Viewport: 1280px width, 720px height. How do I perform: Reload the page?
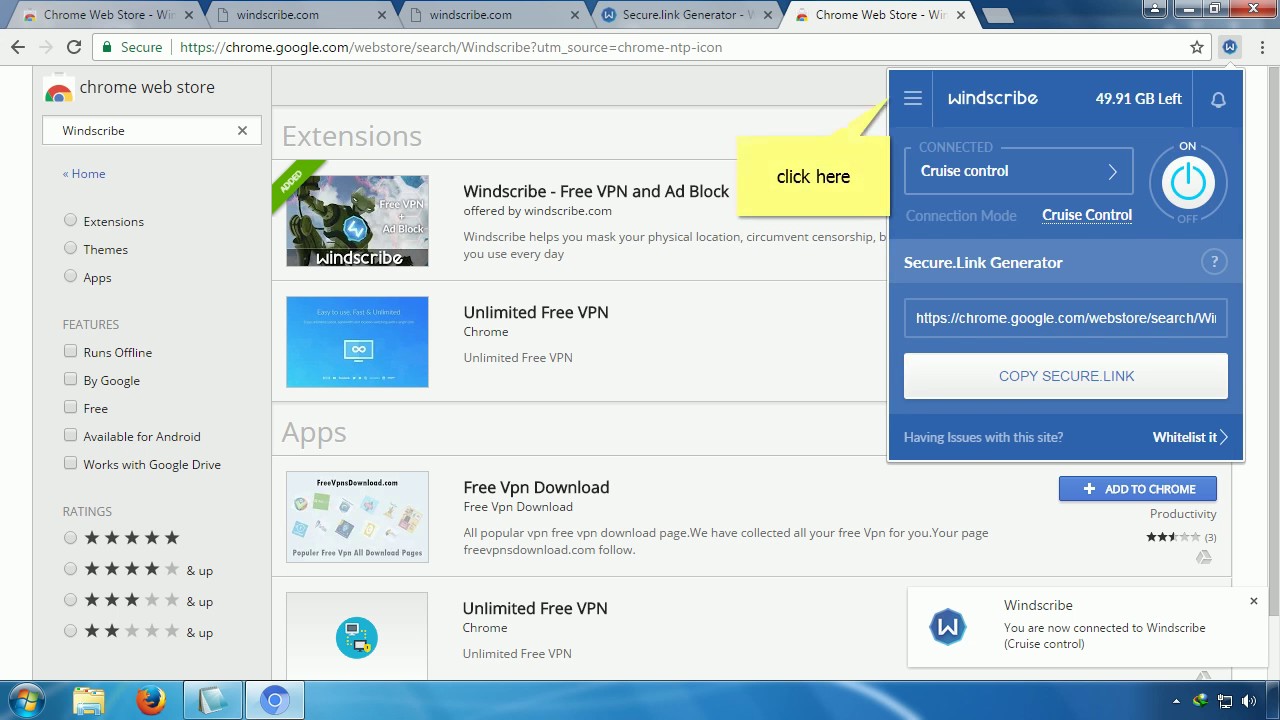[74, 47]
